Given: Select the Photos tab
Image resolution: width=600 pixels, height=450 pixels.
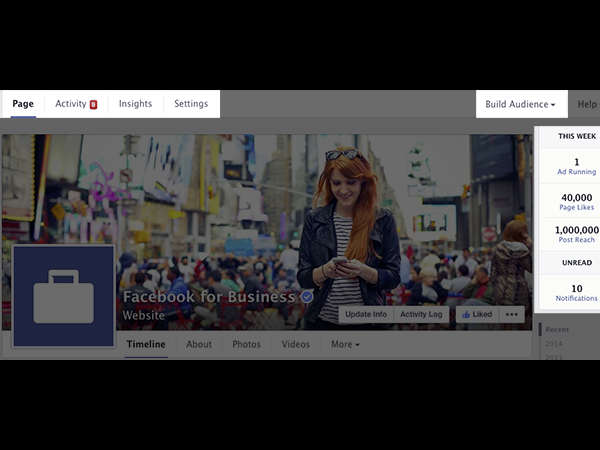Looking at the screenshot, I should click(246, 344).
